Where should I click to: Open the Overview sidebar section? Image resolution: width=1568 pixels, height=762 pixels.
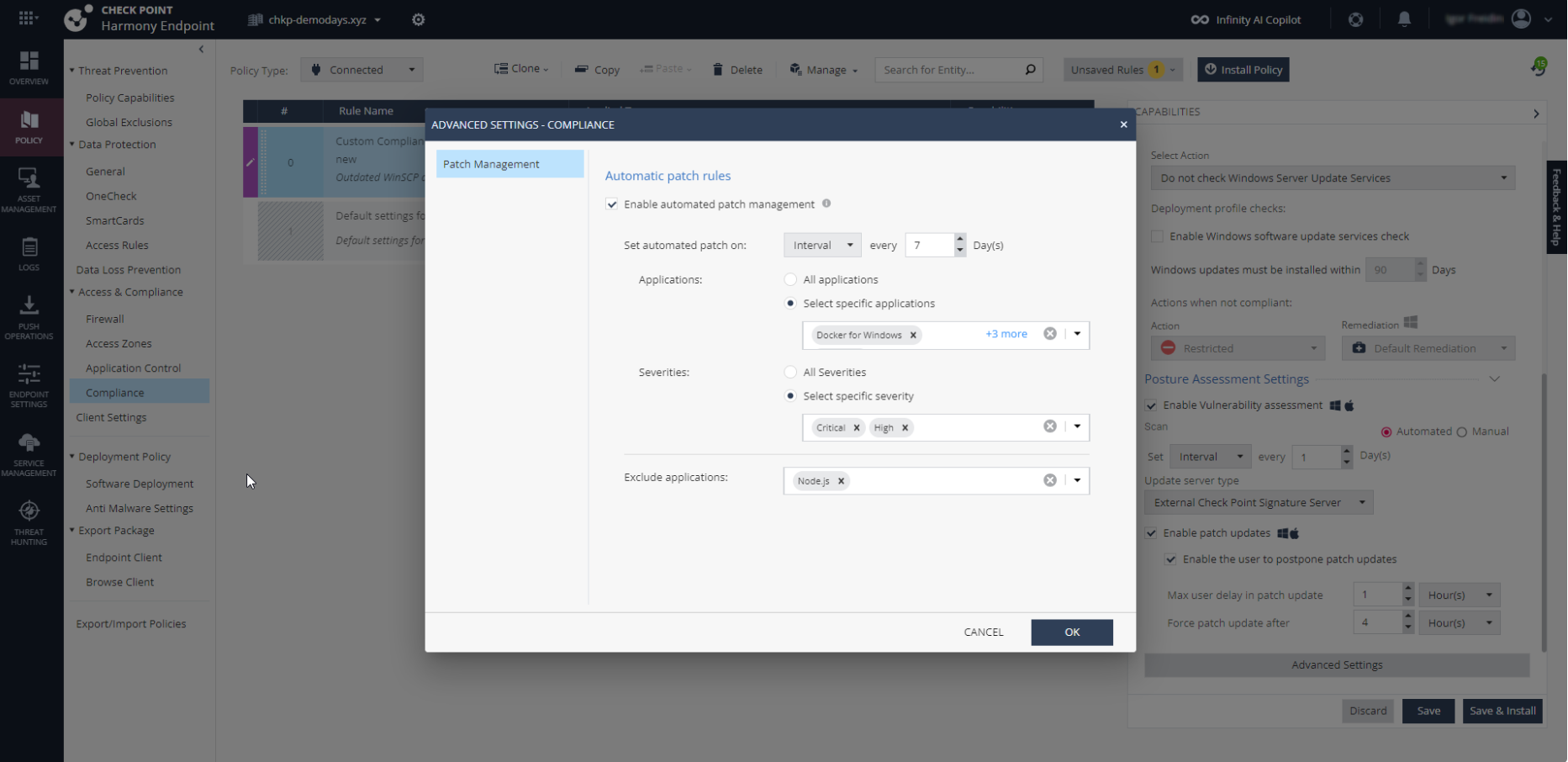[29, 68]
